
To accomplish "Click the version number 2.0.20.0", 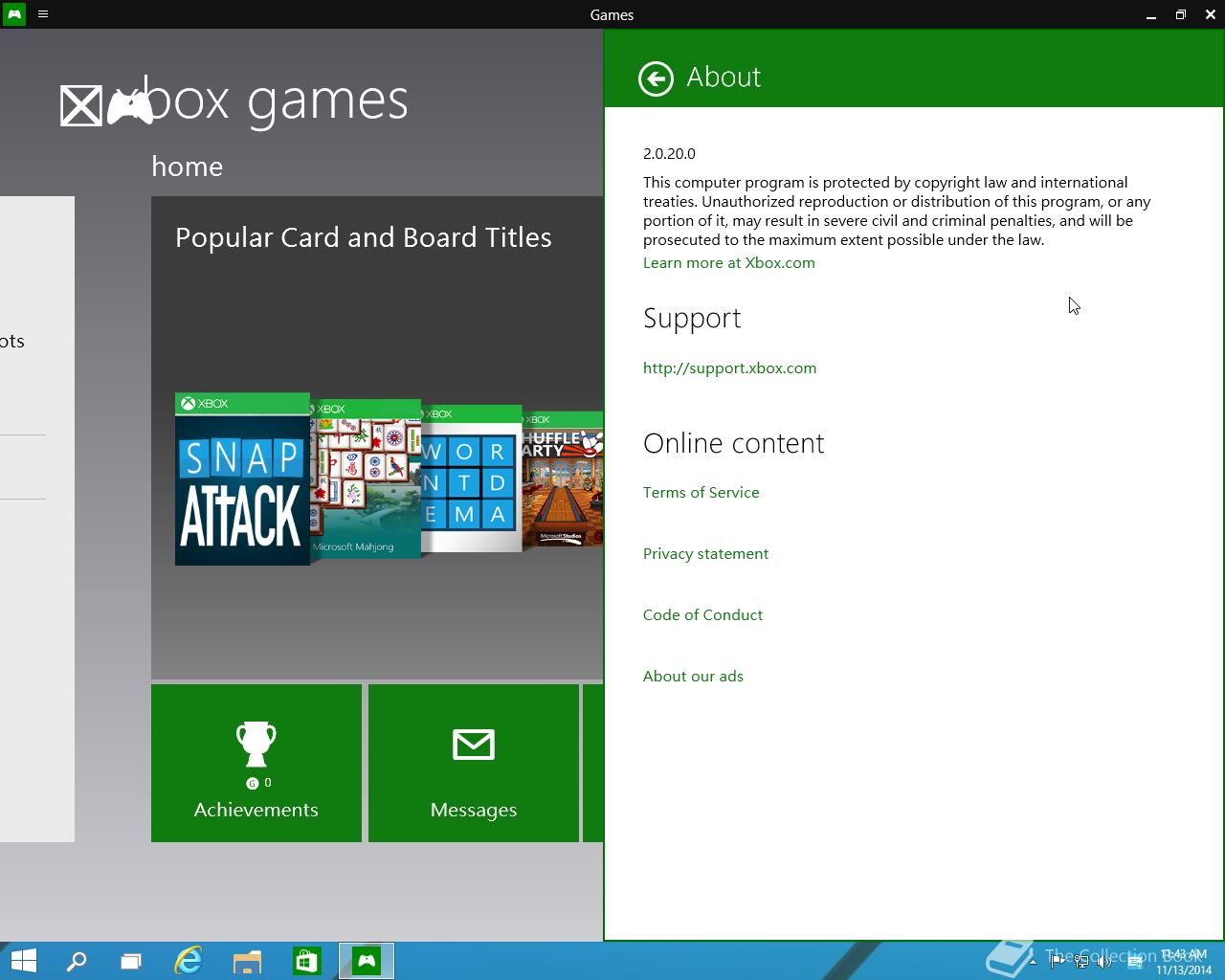I will 670,154.
